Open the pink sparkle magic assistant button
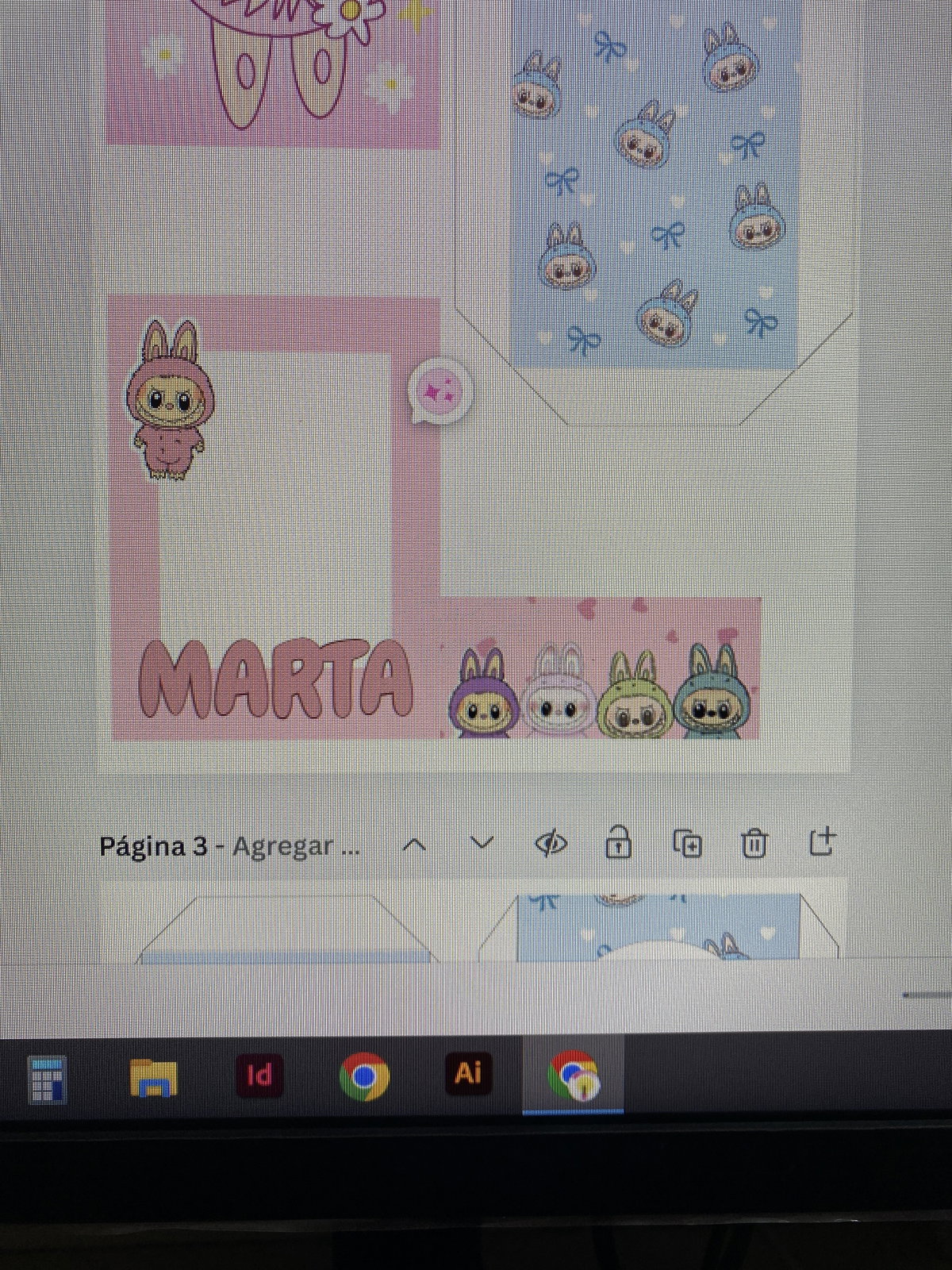The image size is (952, 1270). click(440, 391)
